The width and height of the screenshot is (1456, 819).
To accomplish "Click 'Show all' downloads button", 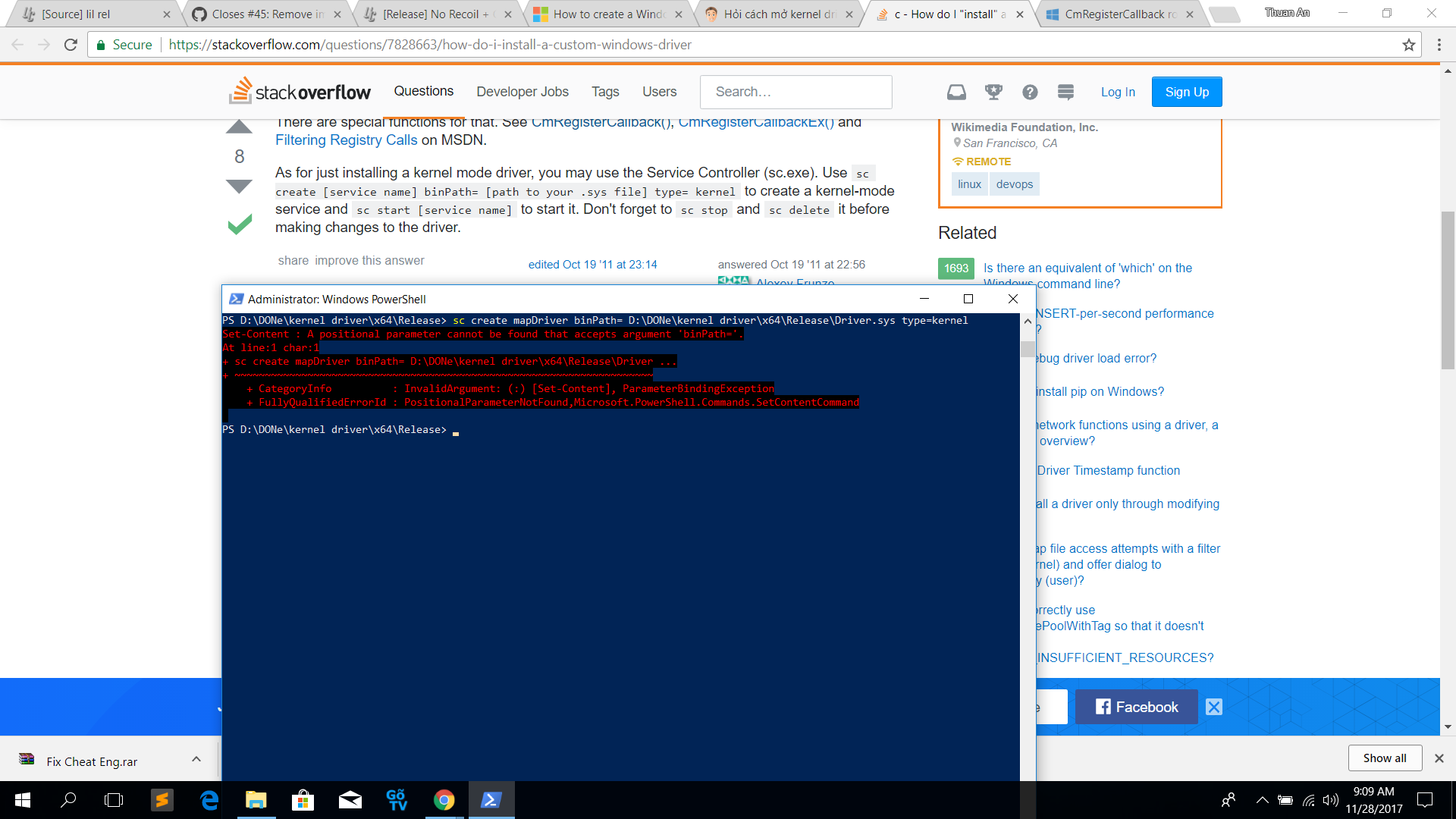I will (x=1384, y=758).
